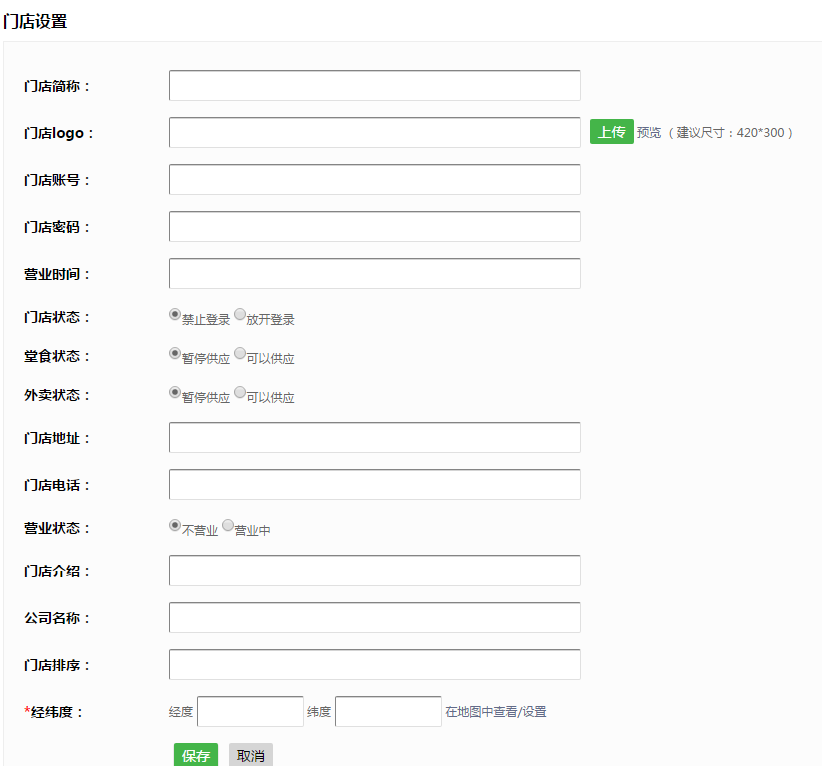Select 禁止登录 radio for 门店状态
822x766 pixels.
point(175,314)
